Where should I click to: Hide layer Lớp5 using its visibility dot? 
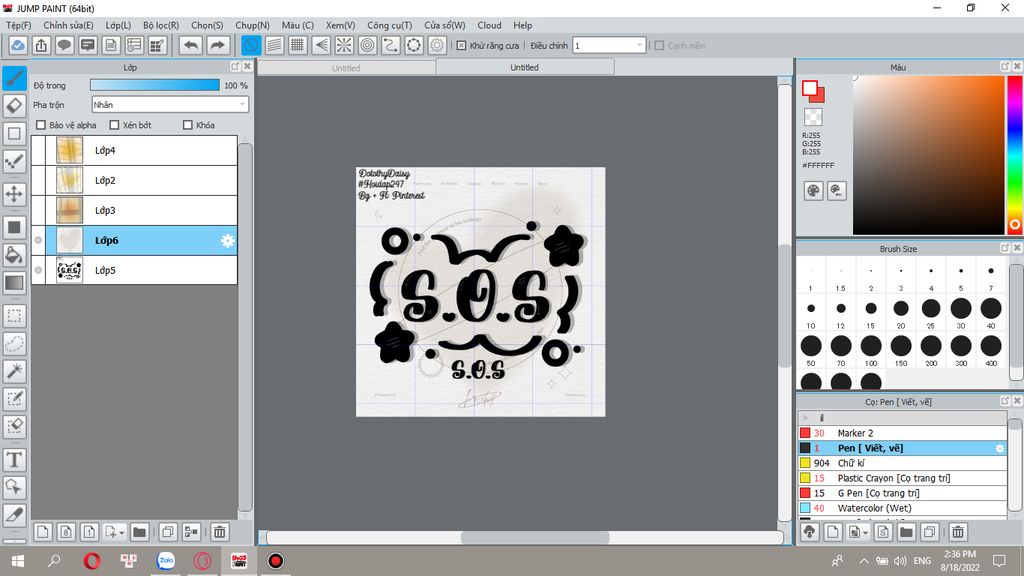click(x=39, y=270)
